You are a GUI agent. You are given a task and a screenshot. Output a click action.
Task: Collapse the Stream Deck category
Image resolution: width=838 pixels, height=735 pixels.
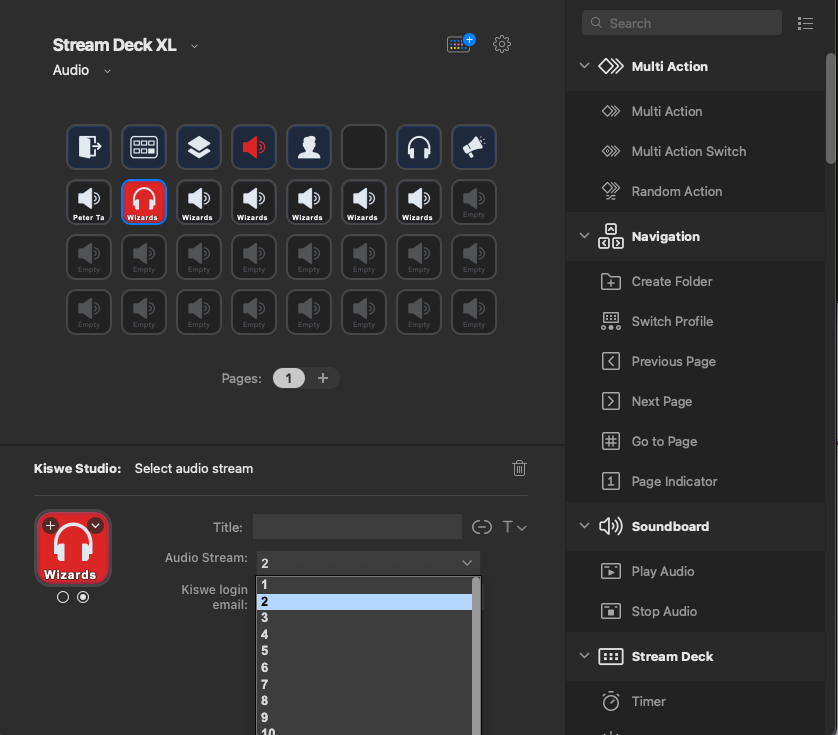coord(584,656)
